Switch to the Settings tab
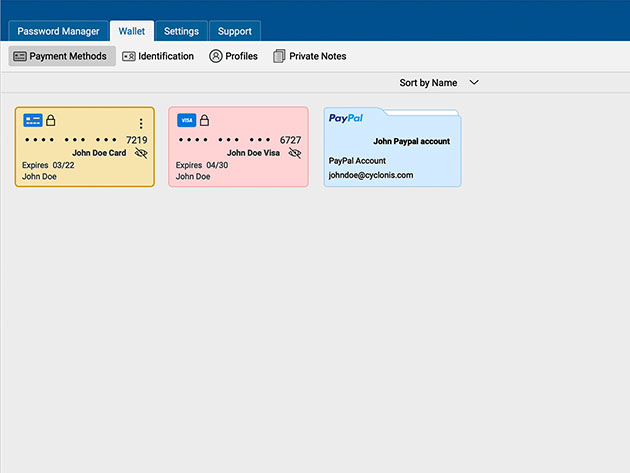This screenshot has width=630, height=473. (x=181, y=31)
